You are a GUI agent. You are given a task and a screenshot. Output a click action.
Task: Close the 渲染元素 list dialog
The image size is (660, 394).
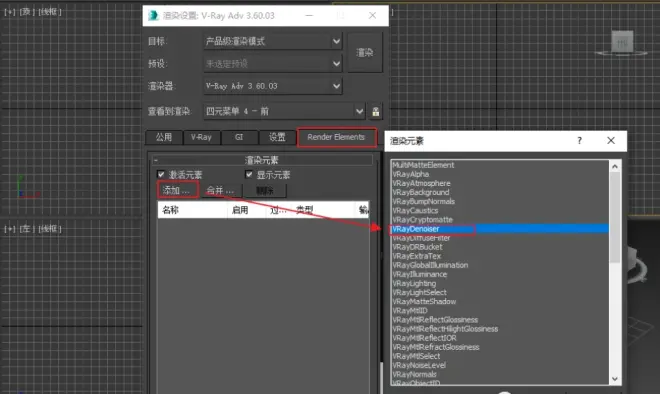pyautogui.click(x=611, y=141)
